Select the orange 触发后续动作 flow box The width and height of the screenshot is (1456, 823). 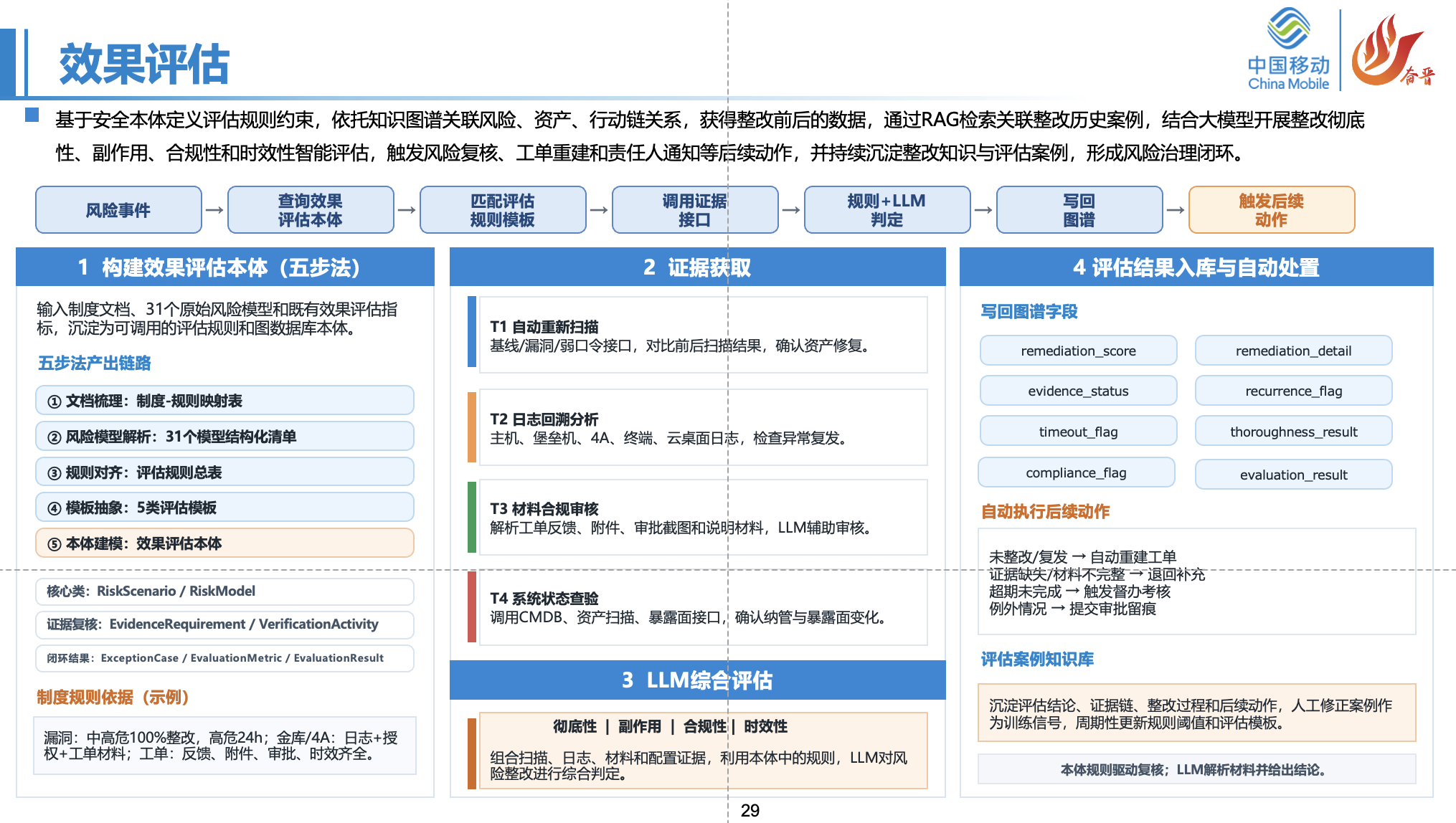(1272, 210)
